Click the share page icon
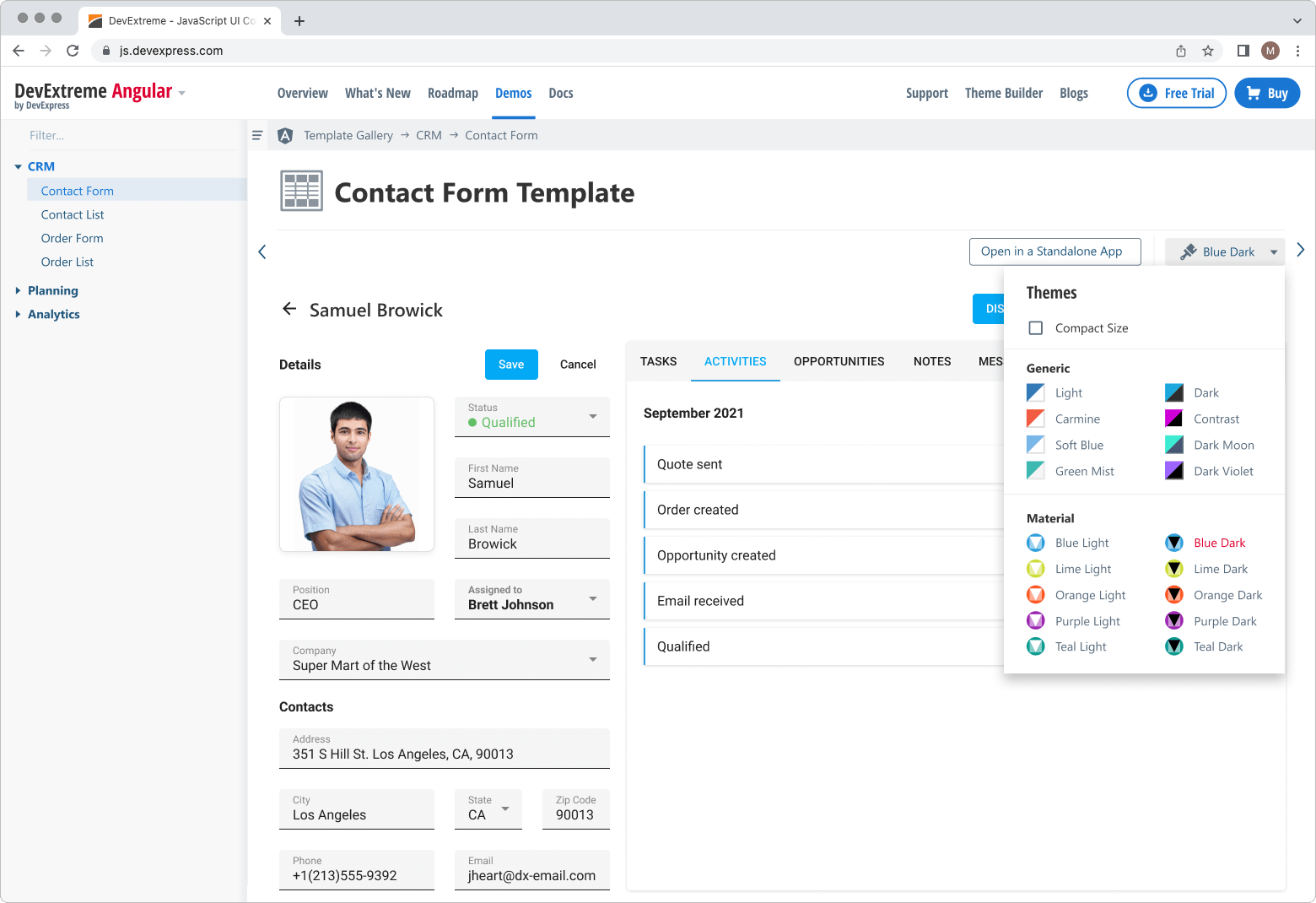 1181,51
